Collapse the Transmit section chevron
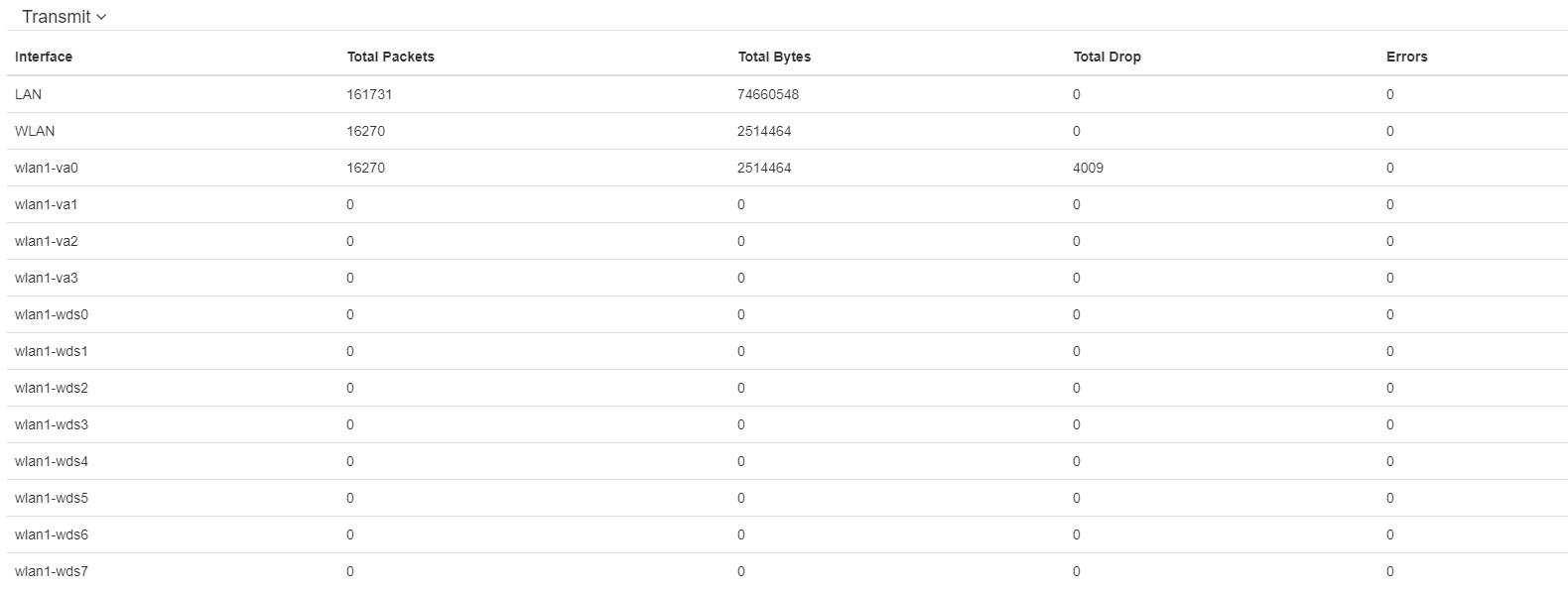 coord(101,17)
